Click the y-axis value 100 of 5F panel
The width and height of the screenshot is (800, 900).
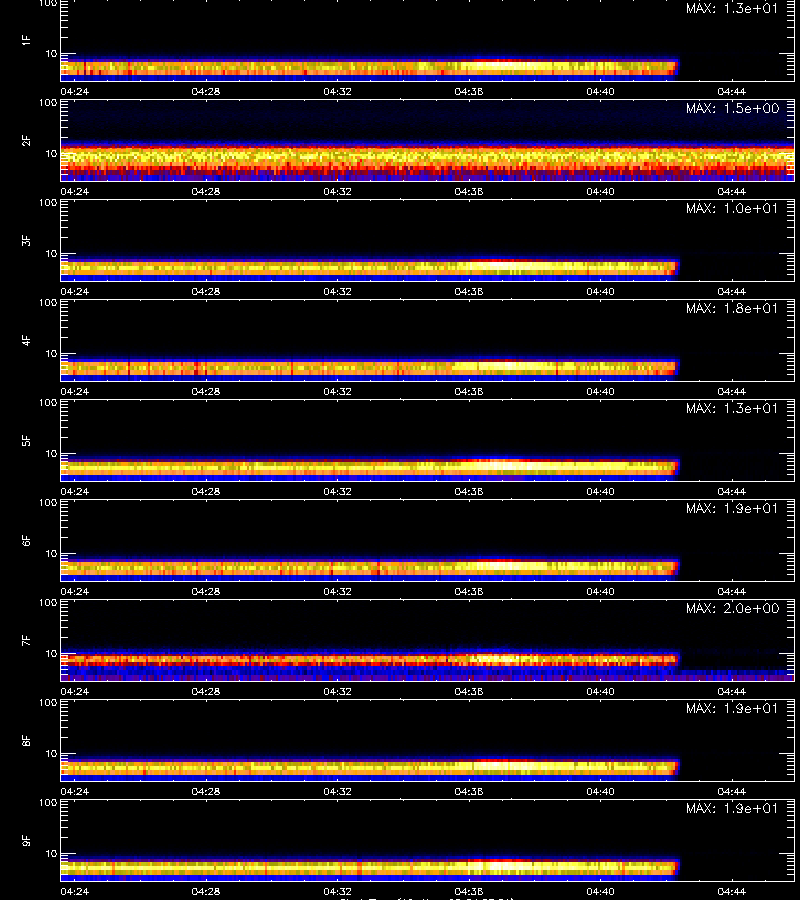(x=48, y=403)
